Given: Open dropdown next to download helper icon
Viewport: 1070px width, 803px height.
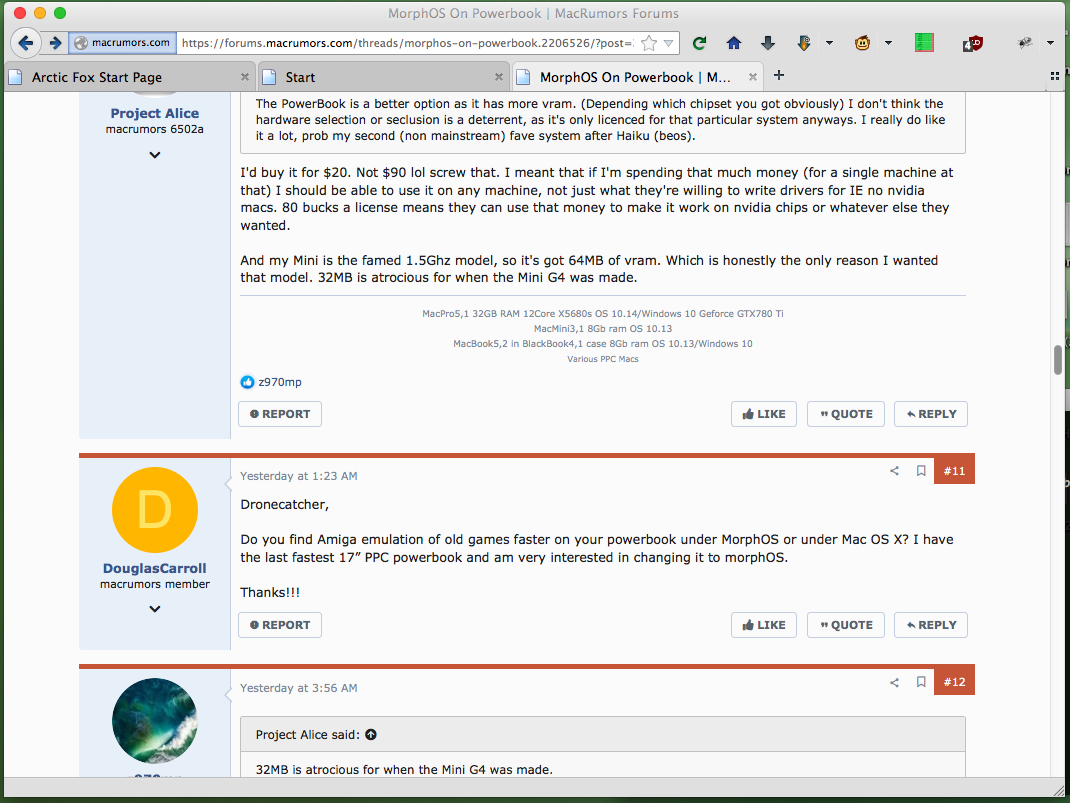Looking at the screenshot, I should pyautogui.click(x=829, y=43).
